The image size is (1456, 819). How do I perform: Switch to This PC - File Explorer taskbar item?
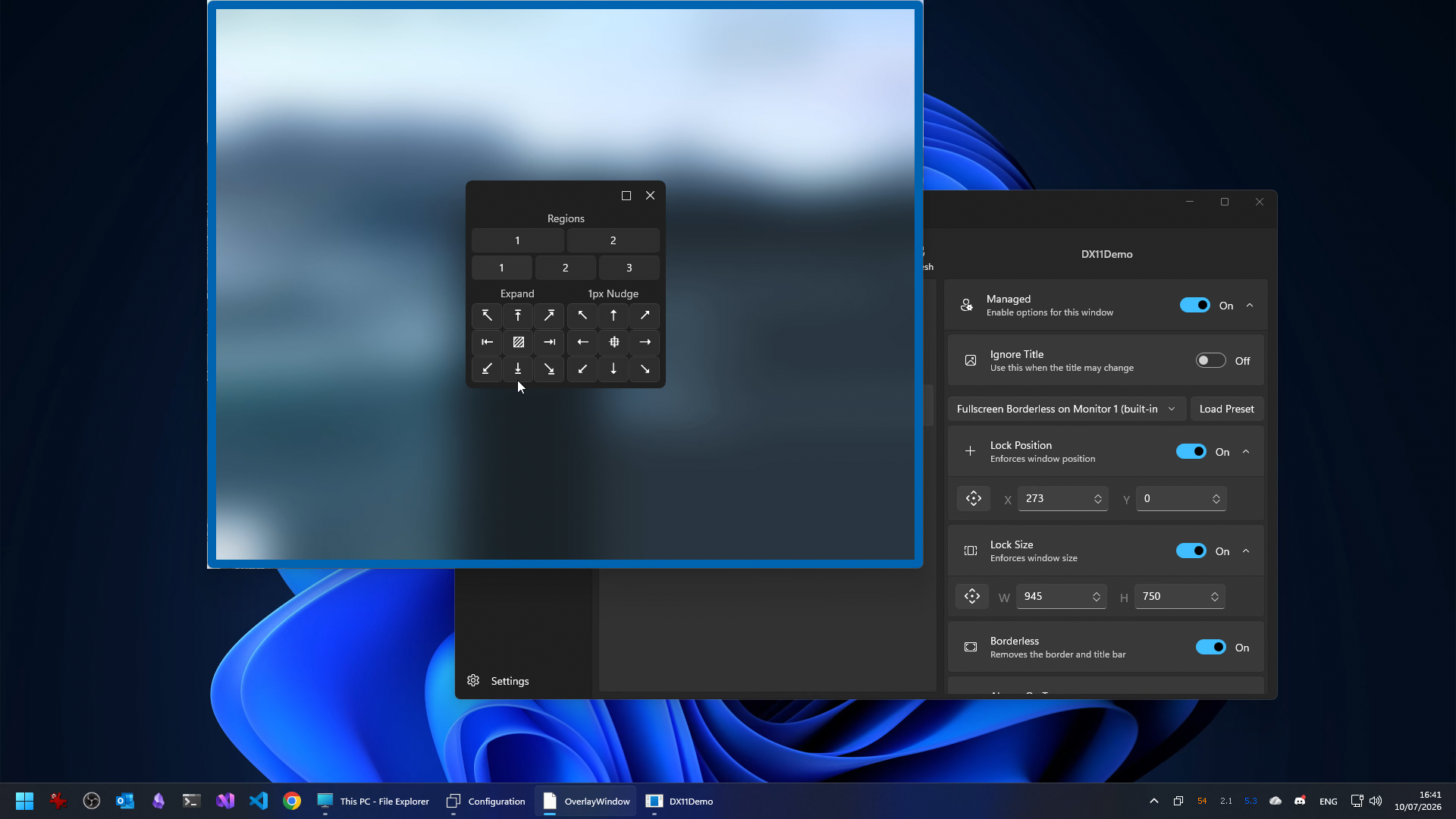click(x=373, y=801)
